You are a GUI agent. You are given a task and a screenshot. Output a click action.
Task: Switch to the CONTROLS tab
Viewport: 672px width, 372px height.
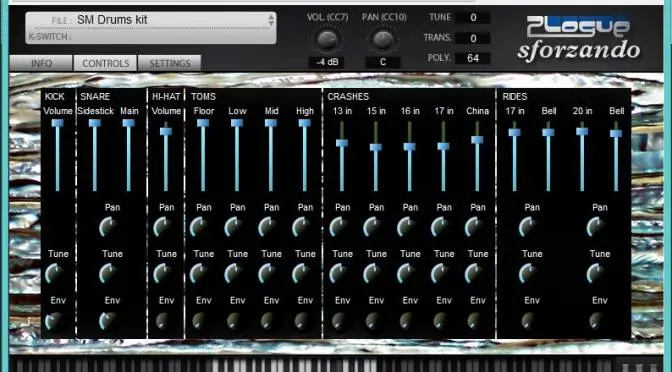pos(105,63)
